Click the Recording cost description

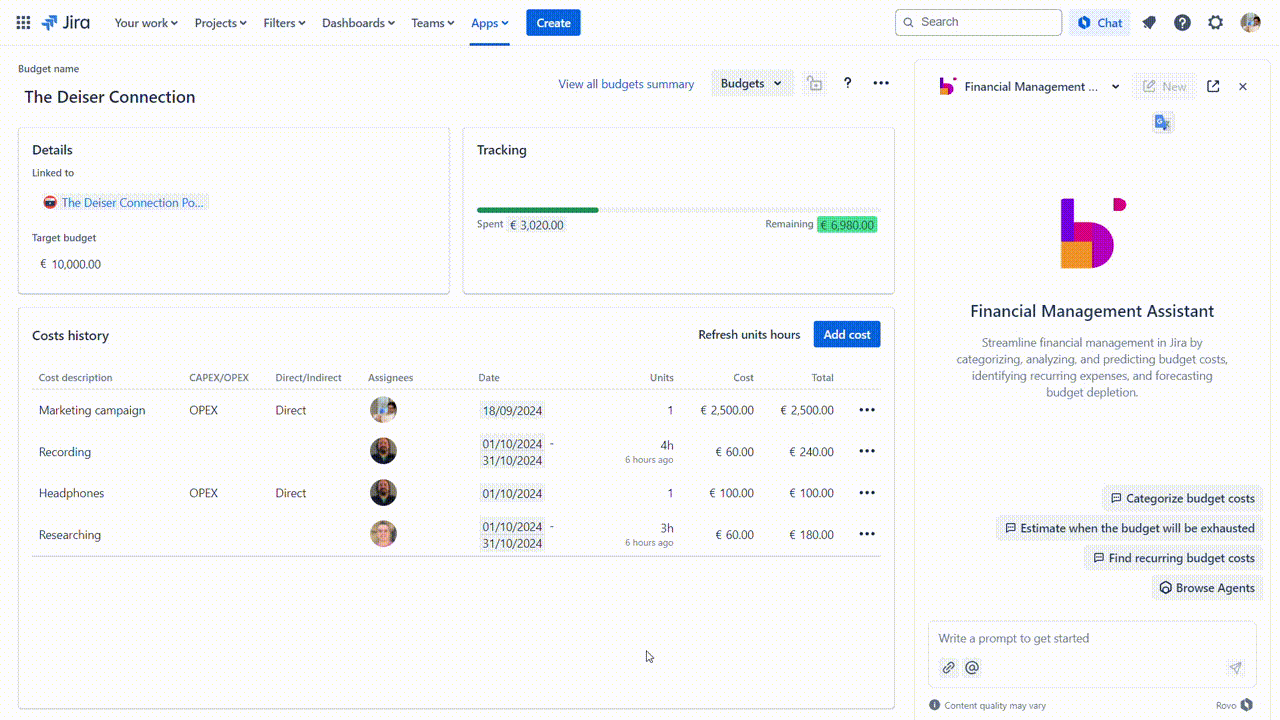[65, 452]
